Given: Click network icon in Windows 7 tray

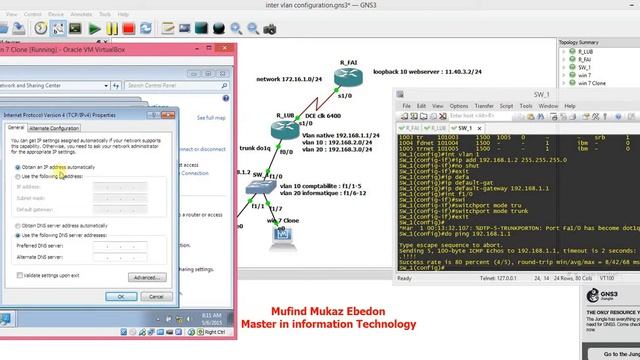Looking at the screenshot, I should 179,319.
